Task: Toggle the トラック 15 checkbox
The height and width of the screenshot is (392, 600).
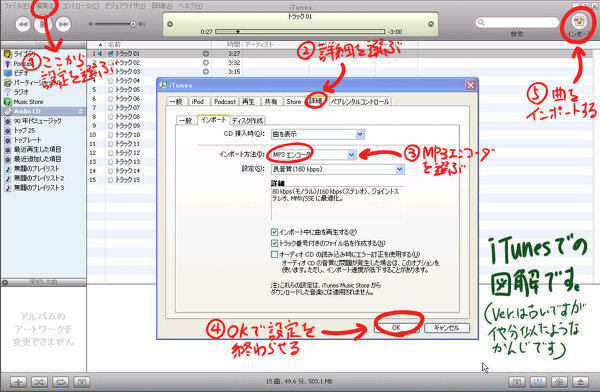Action: coord(110,180)
